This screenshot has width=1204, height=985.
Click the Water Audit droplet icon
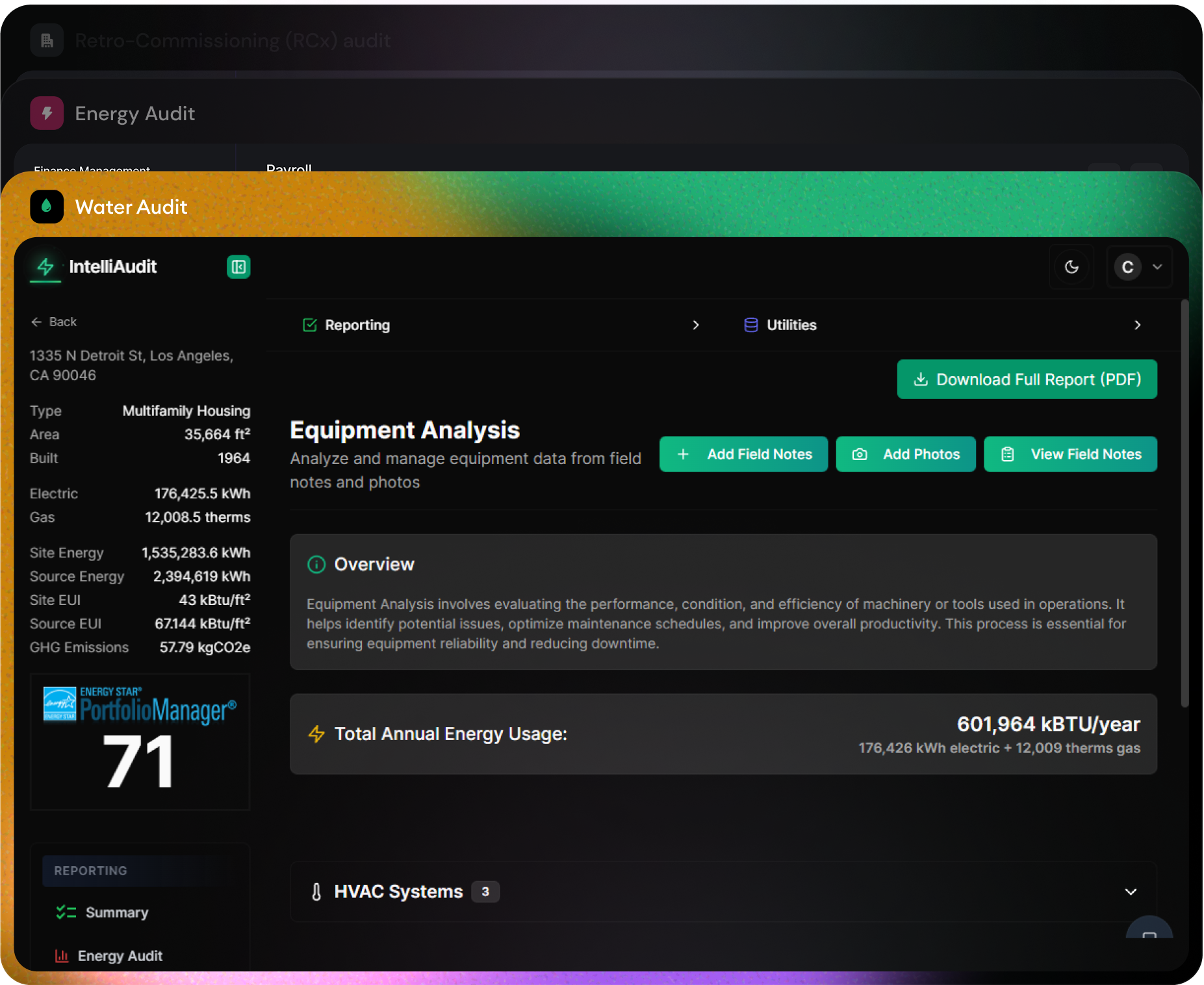click(x=46, y=207)
